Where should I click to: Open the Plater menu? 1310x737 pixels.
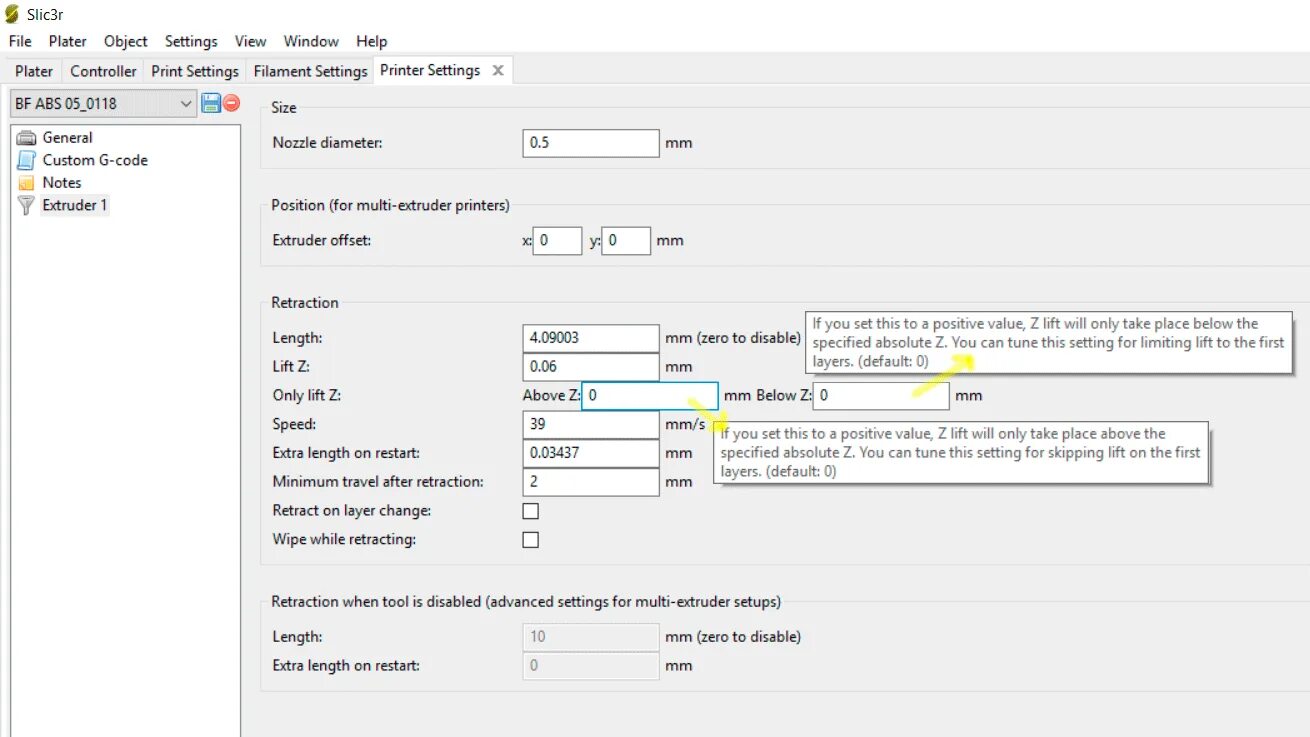point(68,41)
